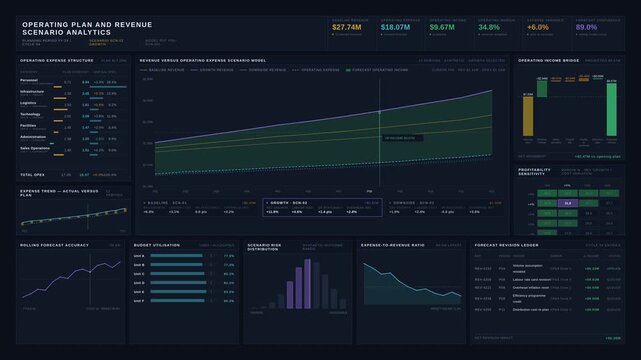Click the vertical cursor marker on scenario chart
The width and height of the screenshot is (641, 360).
point(379,133)
